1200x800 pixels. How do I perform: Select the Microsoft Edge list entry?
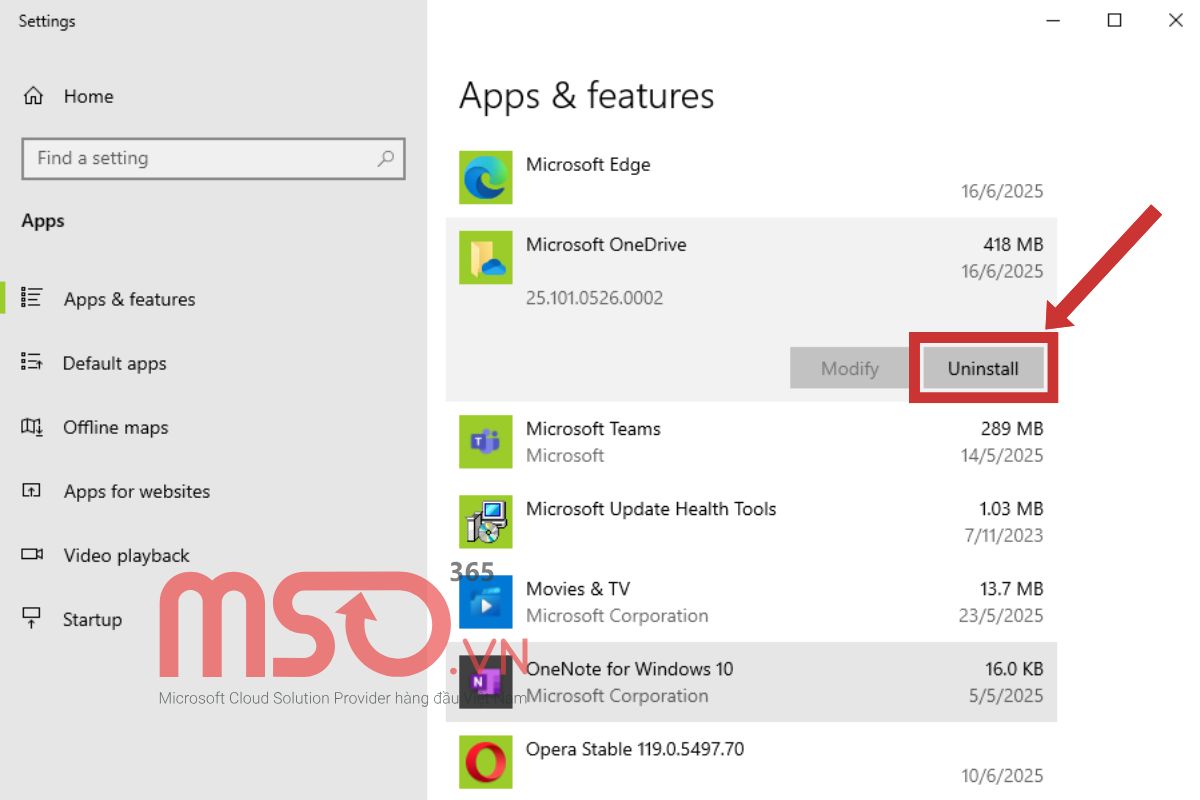click(x=751, y=177)
